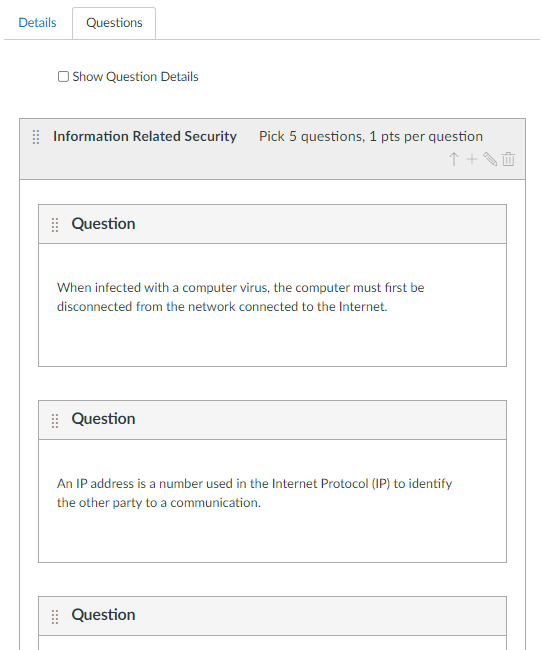Delete the group with the trash icon

(508, 159)
